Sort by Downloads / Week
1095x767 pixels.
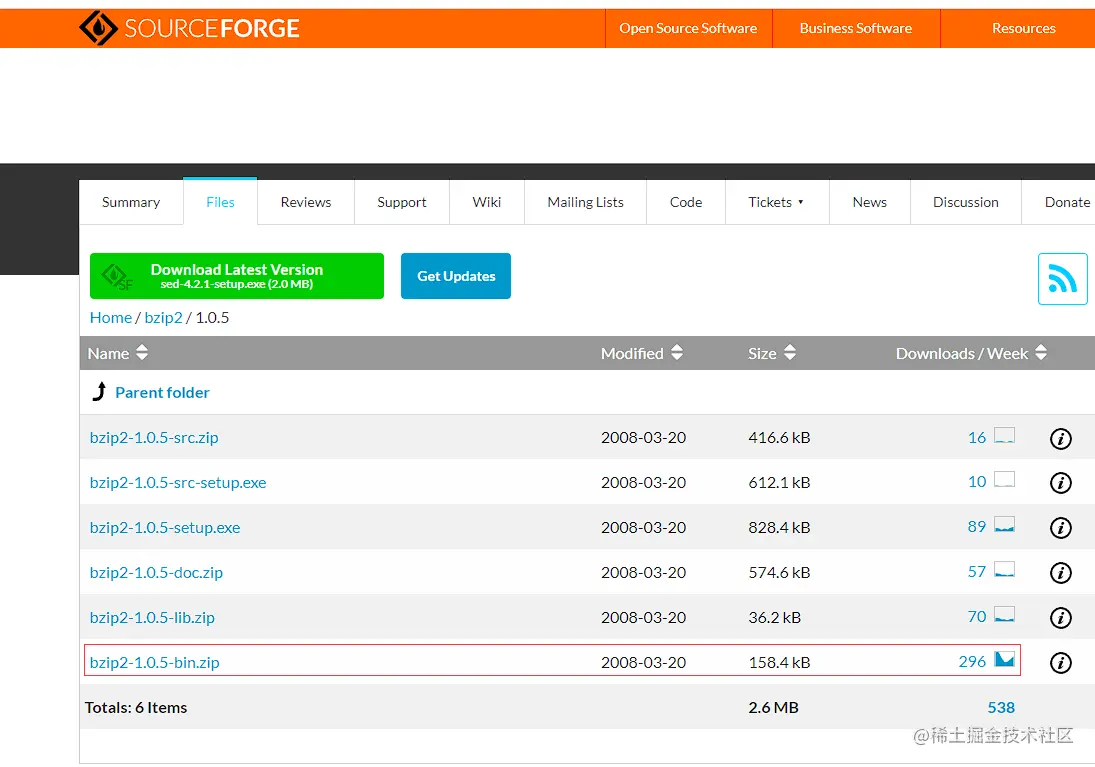971,353
